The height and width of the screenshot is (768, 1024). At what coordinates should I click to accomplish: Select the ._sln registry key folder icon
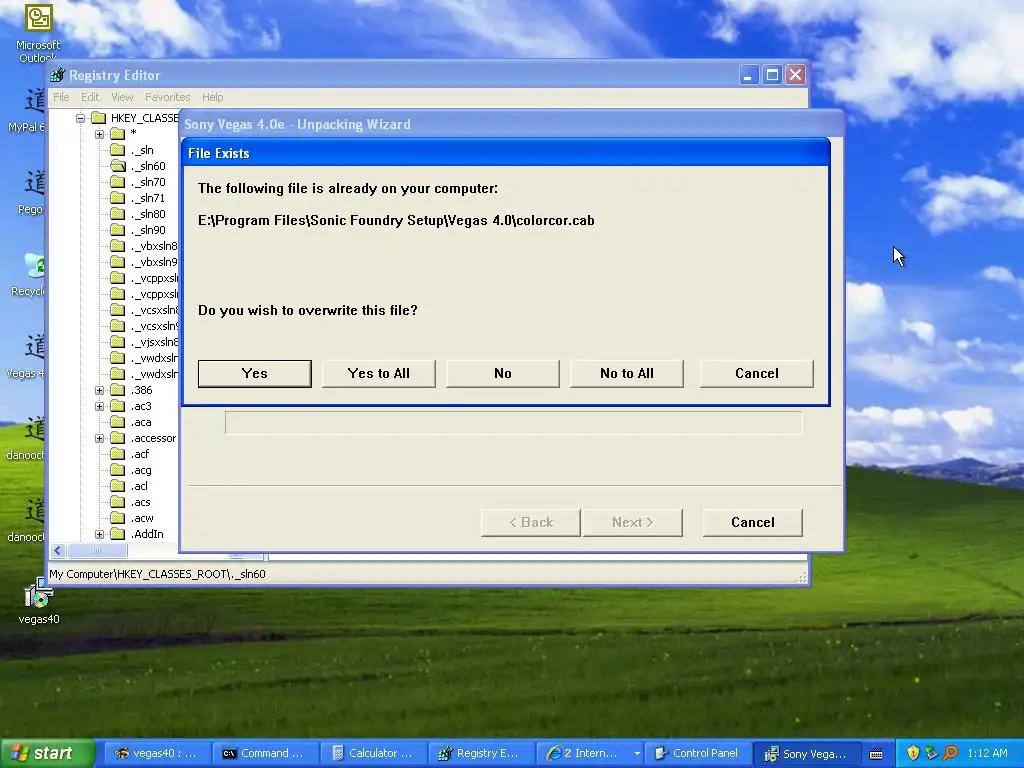coord(118,150)
